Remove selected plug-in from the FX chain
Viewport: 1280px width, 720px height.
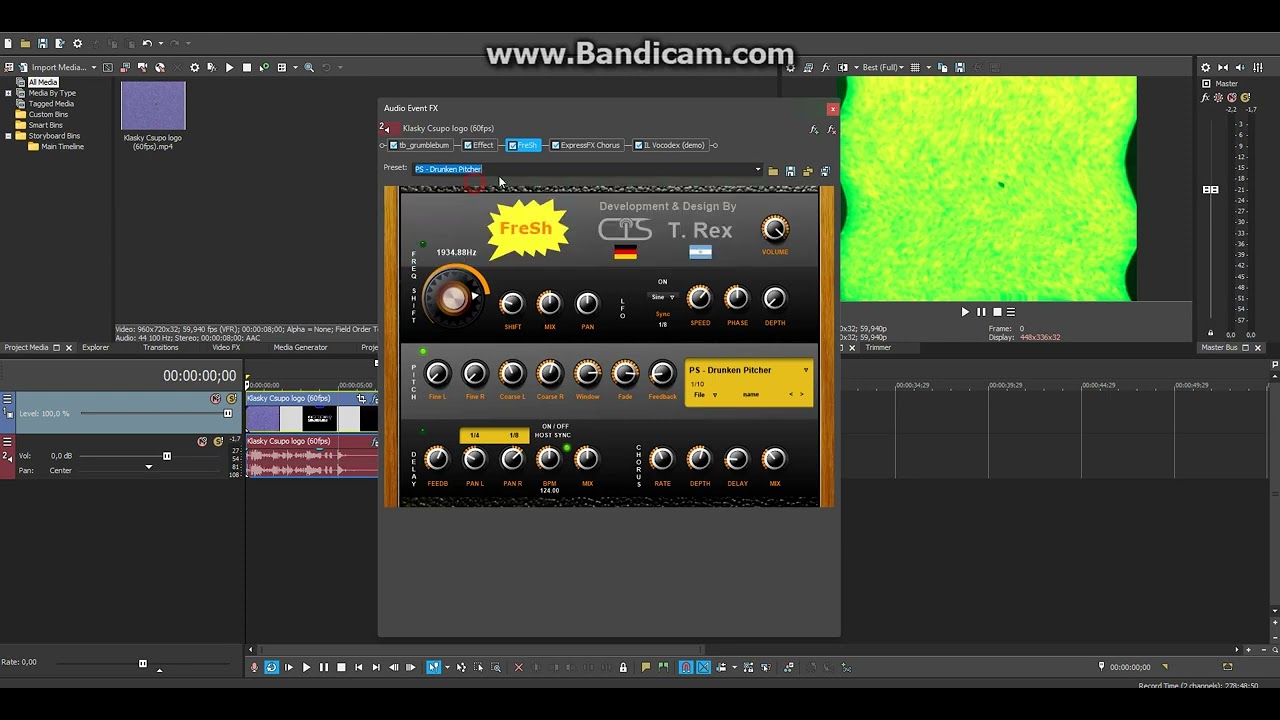[830, 129]
